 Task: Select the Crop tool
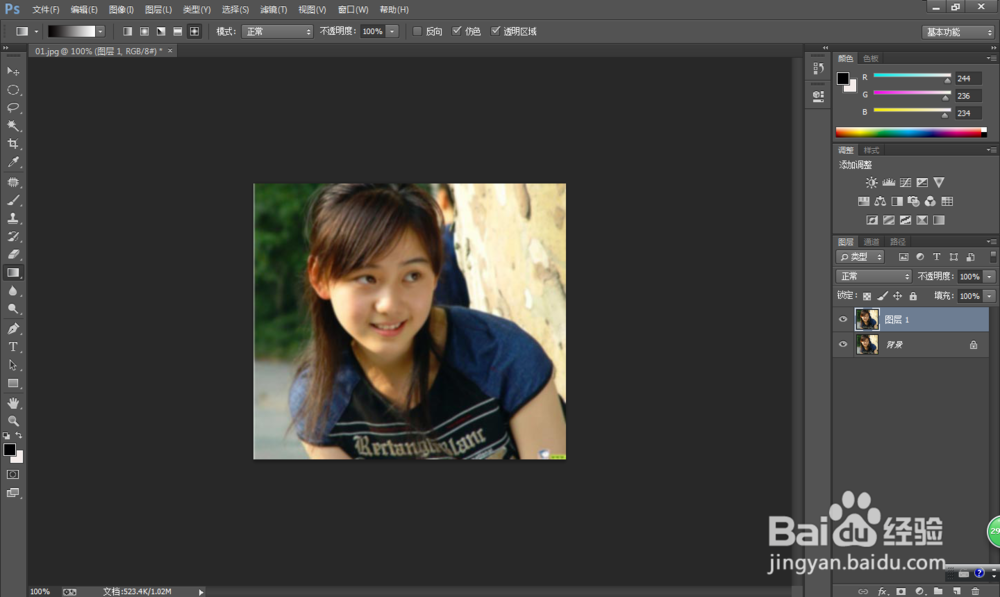[x=13, y=144]
